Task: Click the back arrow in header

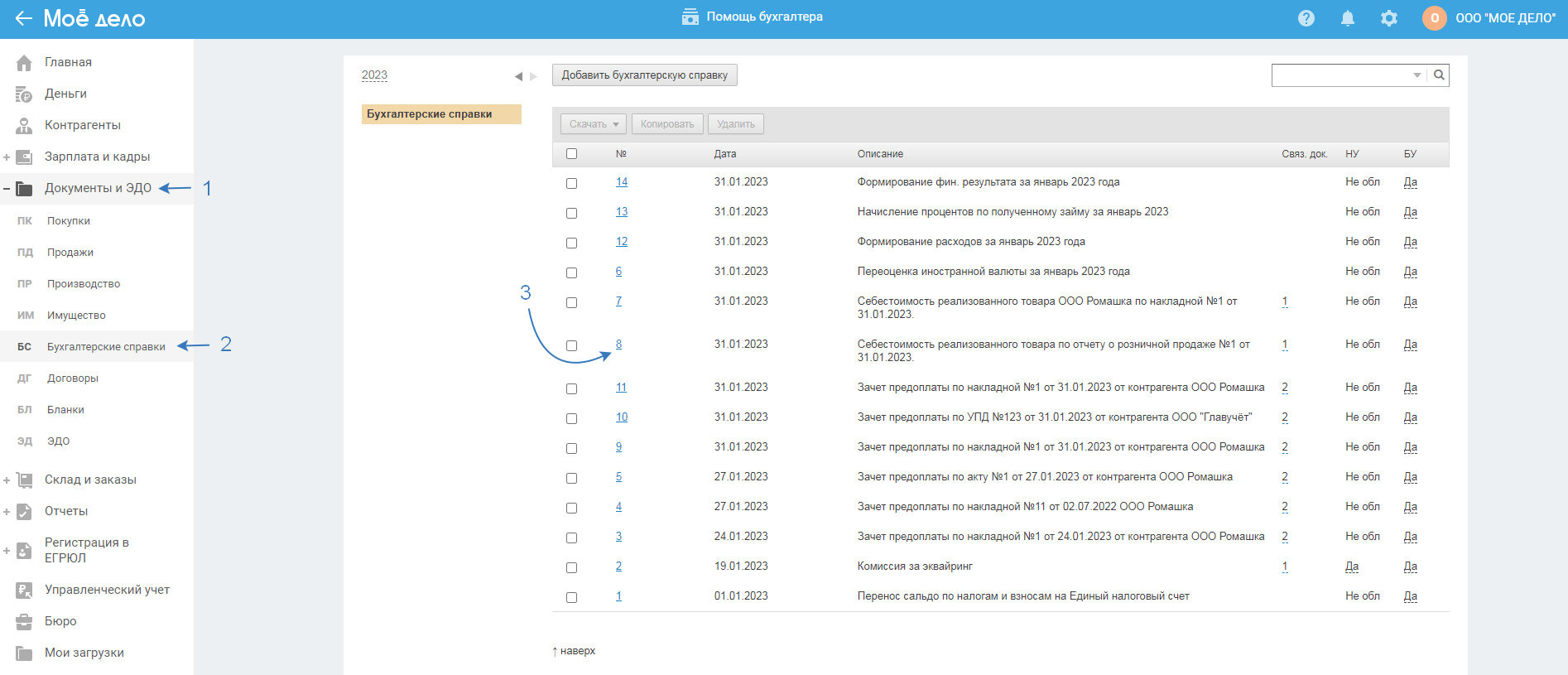Action: [23, 18]
